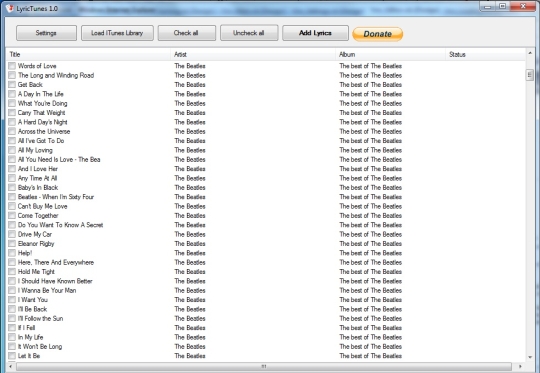
Task: Load the iTunes Library
Action: pyautogui.click(x=117, y=33)
